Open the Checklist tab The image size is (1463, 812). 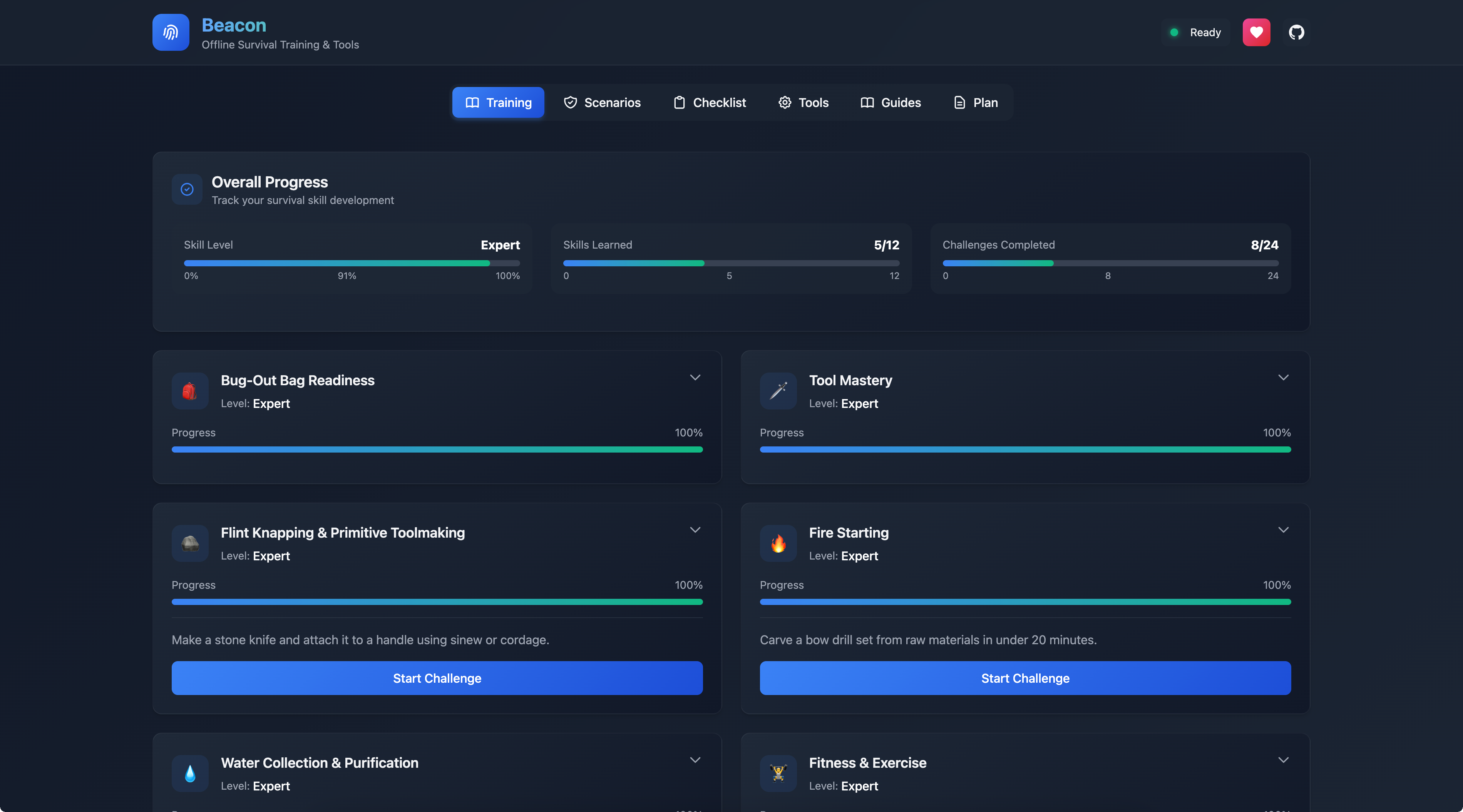click(x=710, y=103)
